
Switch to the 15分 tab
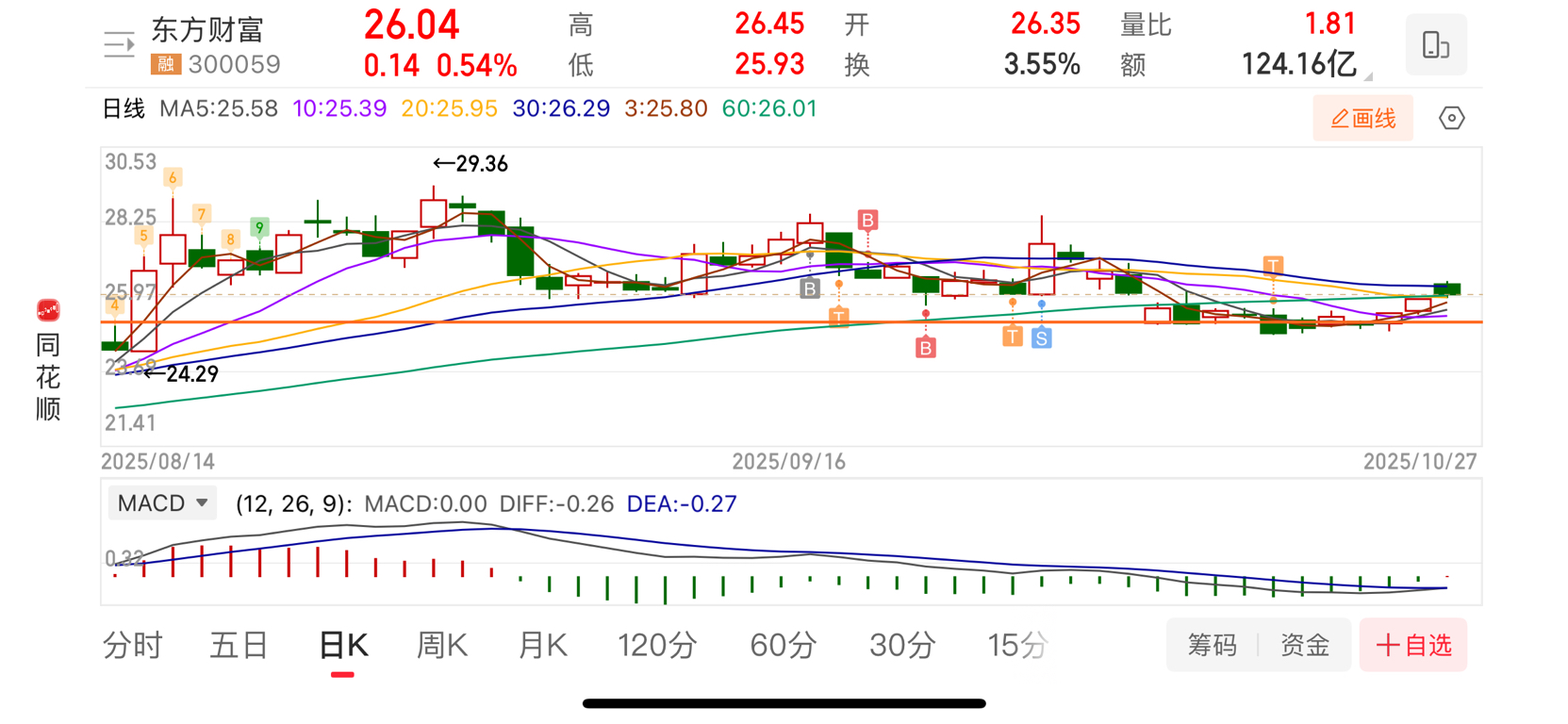point(1018,646)
